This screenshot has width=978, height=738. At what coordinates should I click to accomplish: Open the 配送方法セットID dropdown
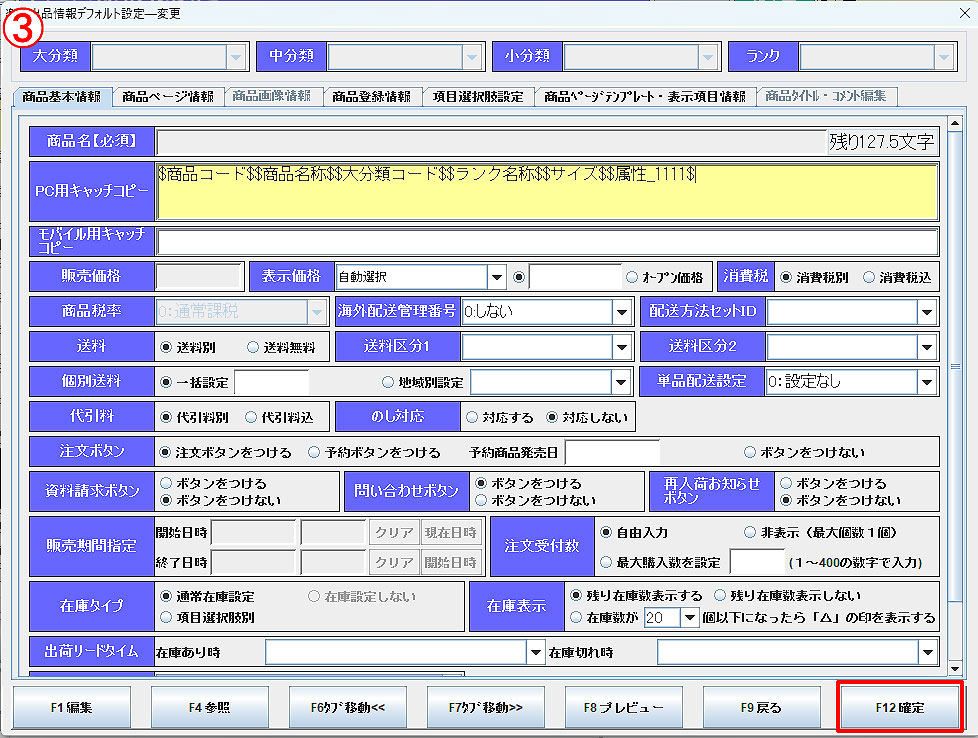point(925,312)
